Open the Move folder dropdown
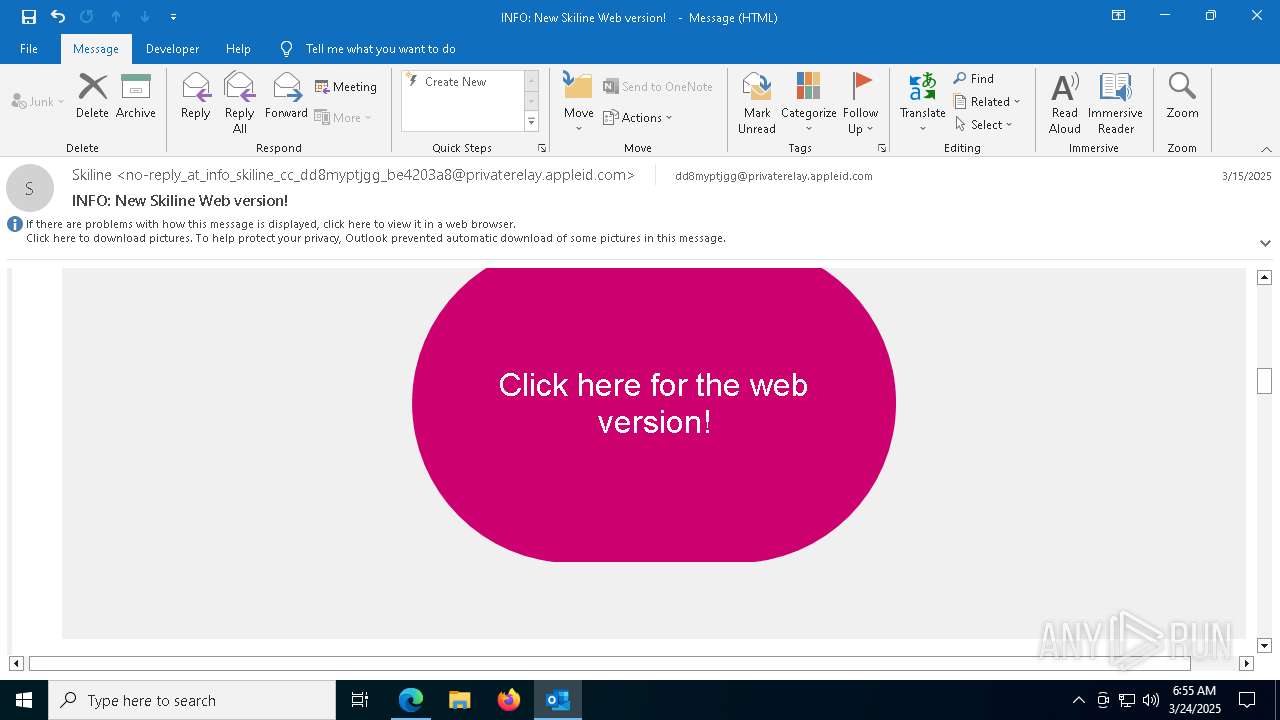Viewport: 1280px width, 720px height. [578, 103]
